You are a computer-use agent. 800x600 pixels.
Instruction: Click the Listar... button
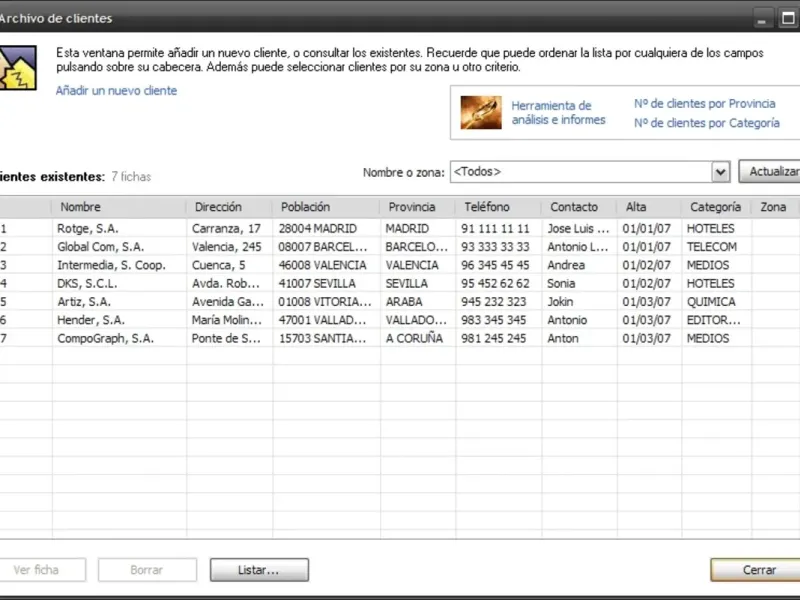point(259,570)
